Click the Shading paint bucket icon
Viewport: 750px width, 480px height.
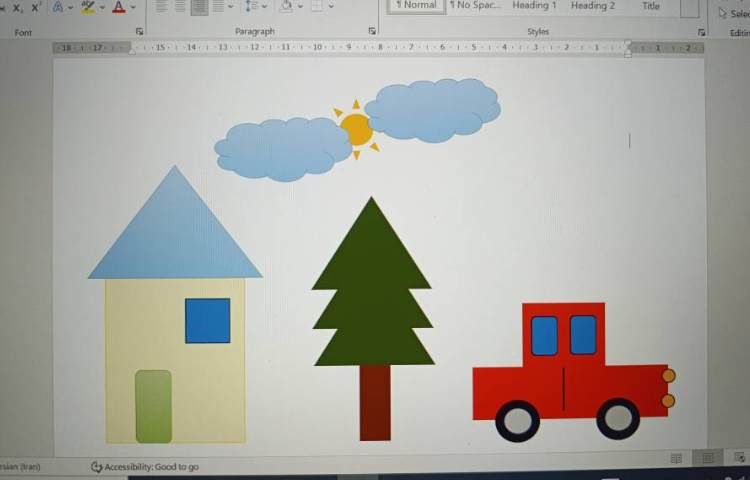tap(286, 7)
